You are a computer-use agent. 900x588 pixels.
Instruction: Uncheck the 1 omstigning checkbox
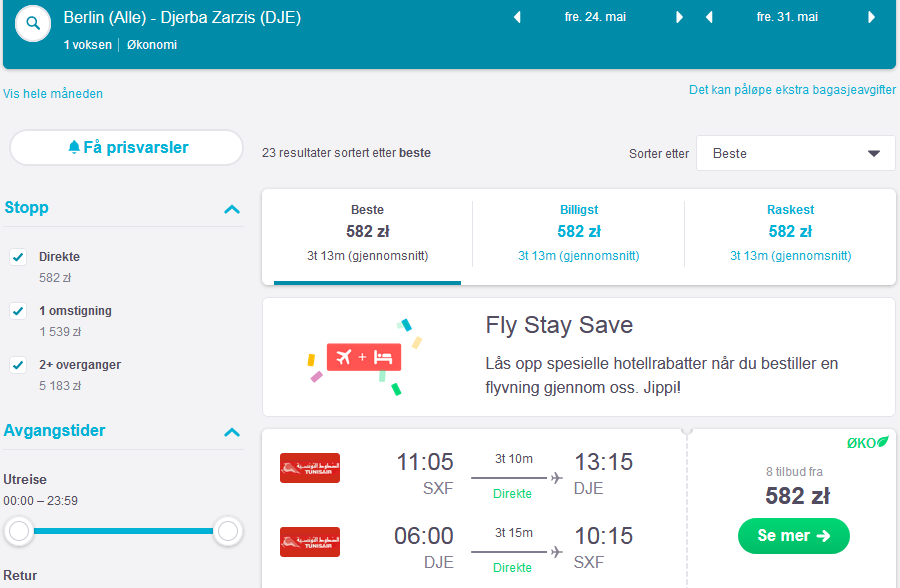pyautogui.click(x=18, y=311)
